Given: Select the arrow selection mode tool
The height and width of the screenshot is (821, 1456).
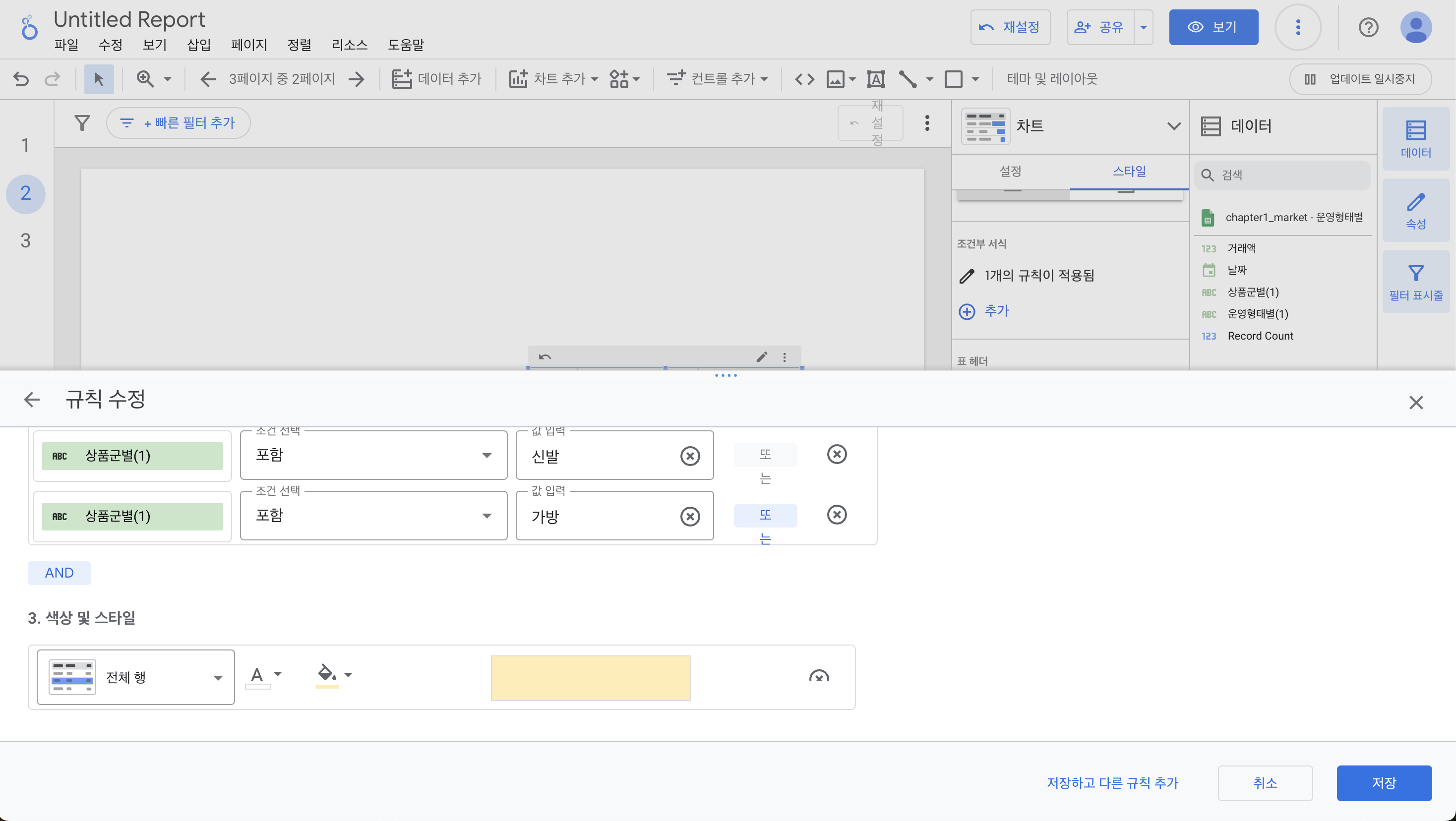Looking at the screenshot, I should click(99, 78).
